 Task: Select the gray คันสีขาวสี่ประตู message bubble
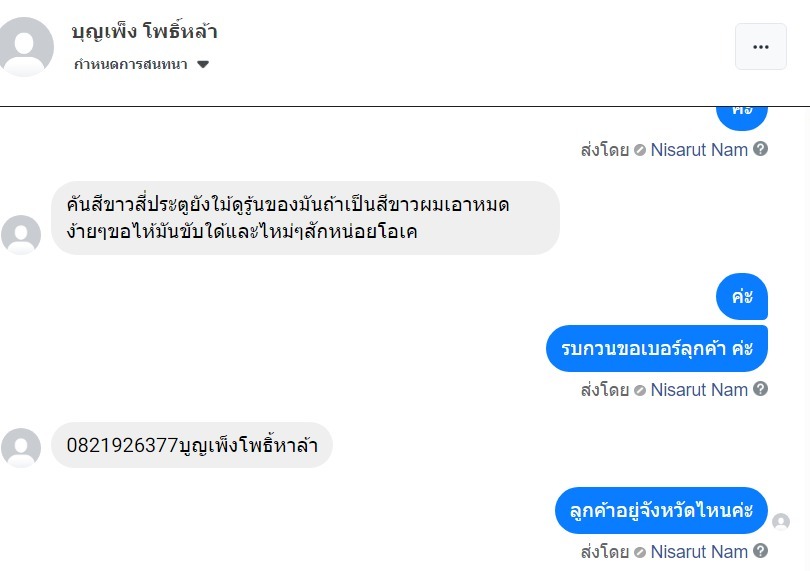tap(305, 218)
